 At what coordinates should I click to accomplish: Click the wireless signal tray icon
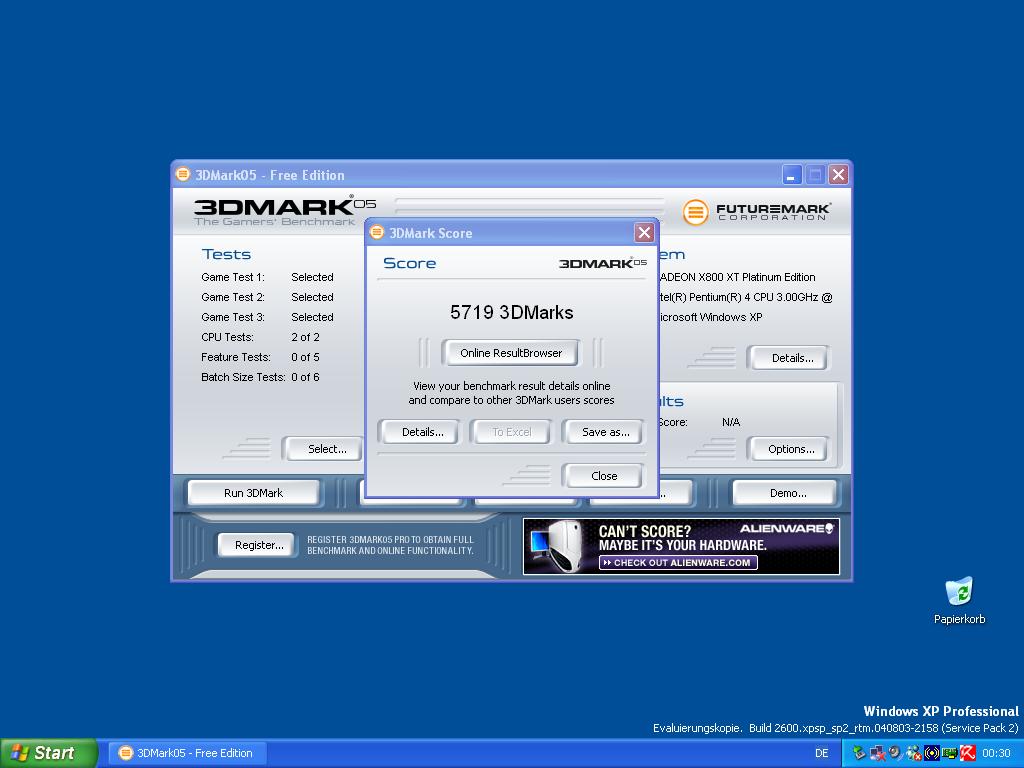pyautogui.click(x=932, y=753)
